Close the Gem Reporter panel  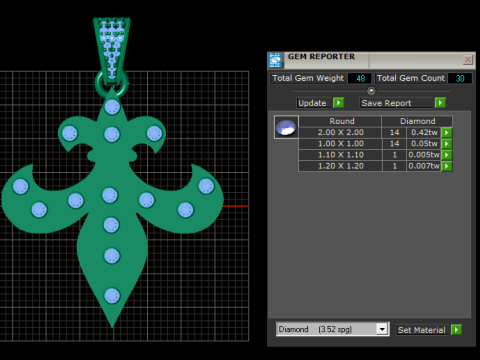[468, 60]
